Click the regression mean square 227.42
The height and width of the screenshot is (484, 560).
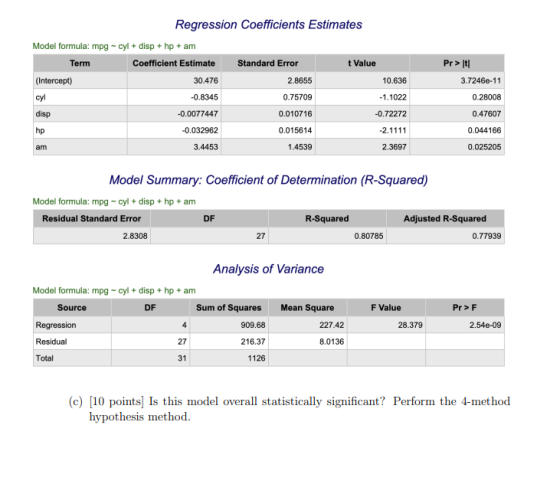pyautogui.click(x=331, y=325)
